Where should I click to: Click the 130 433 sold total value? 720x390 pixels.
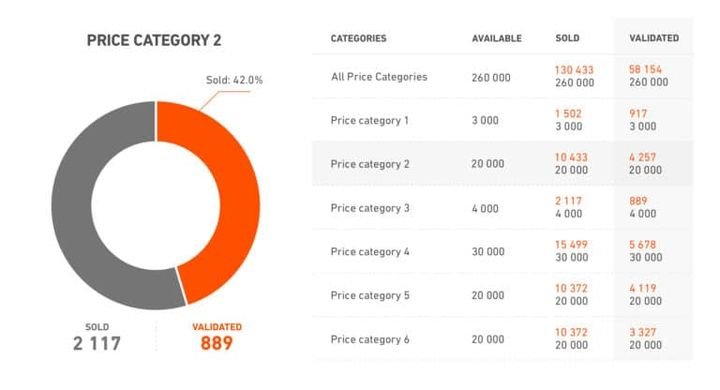coord(574,70)
